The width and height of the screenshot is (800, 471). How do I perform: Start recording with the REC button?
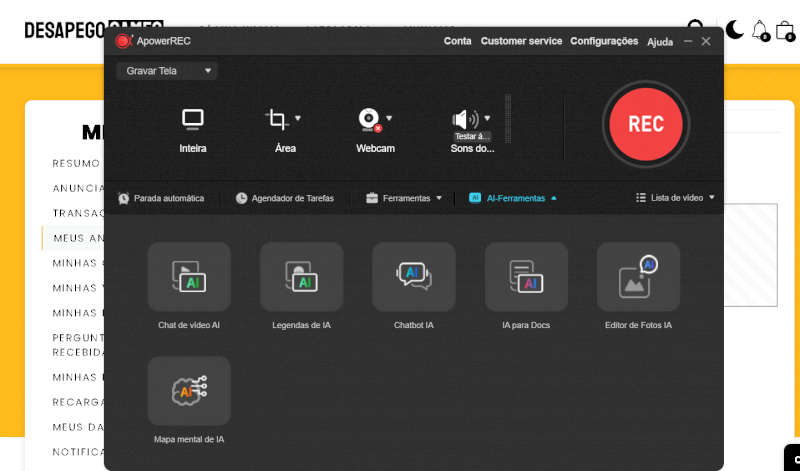pyautogui.click(x=645, y=124)
